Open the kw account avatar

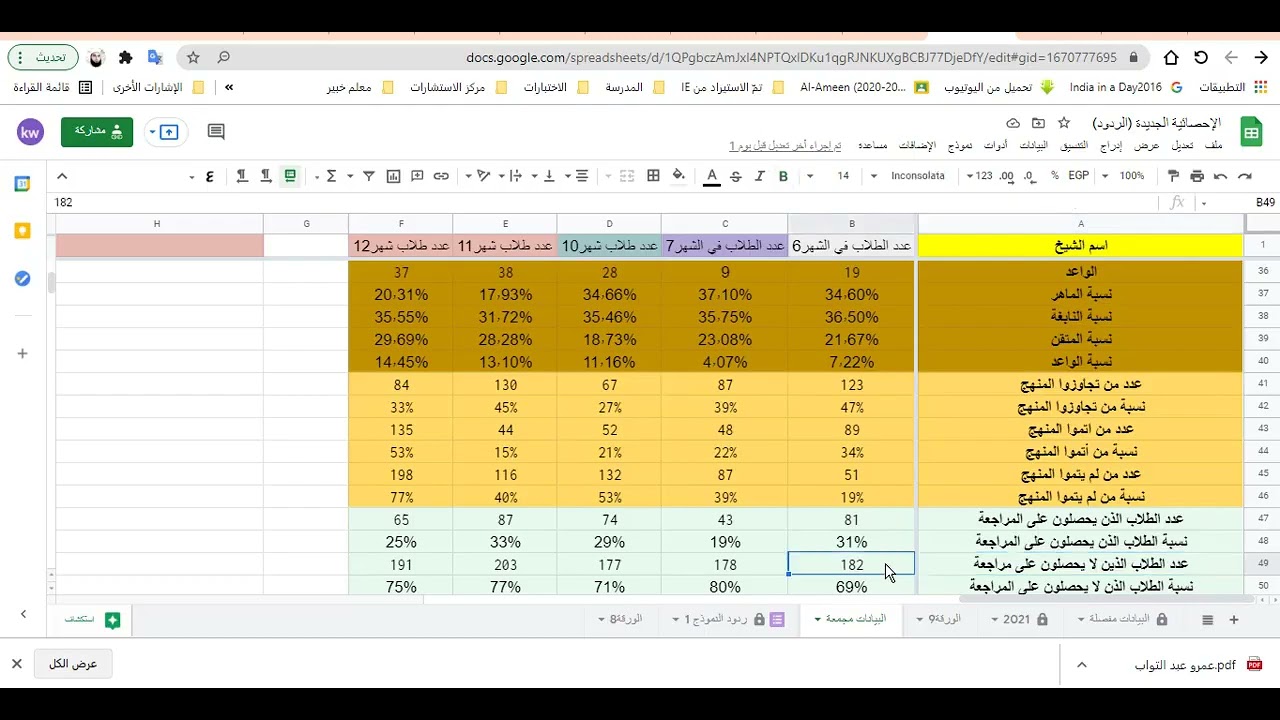point(30,132)
